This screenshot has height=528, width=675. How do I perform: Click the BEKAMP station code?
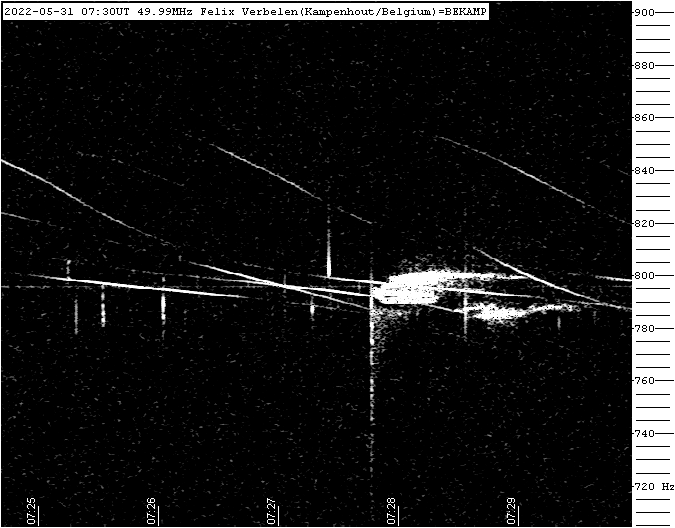tap(466, 12)
